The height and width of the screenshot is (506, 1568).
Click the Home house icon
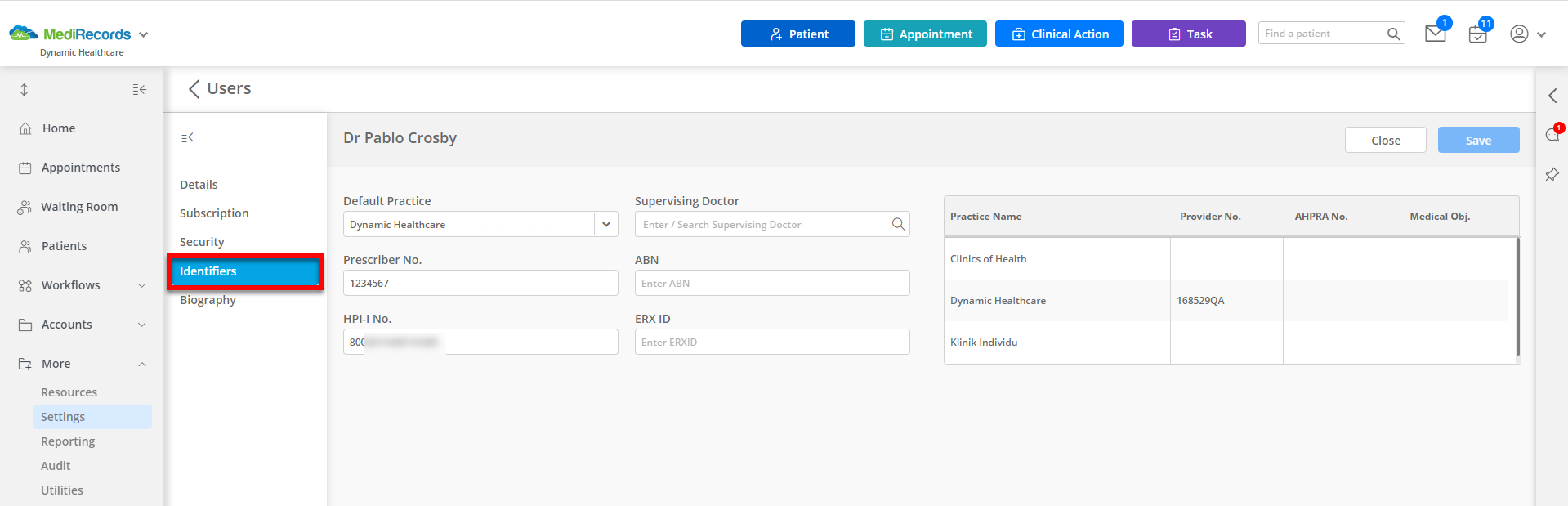coord(25,128)
